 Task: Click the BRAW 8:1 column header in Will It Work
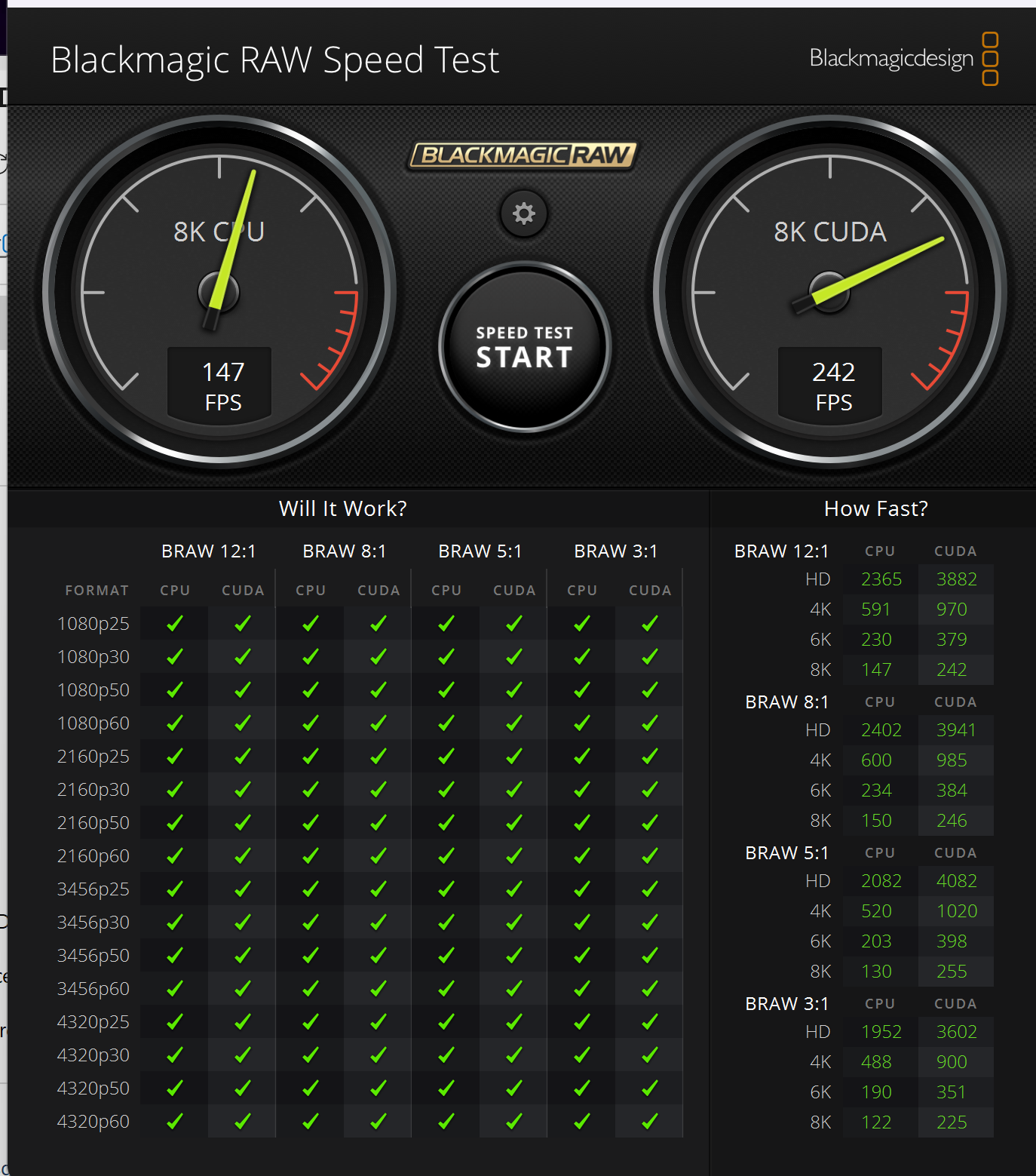click(x=345, y=551)
